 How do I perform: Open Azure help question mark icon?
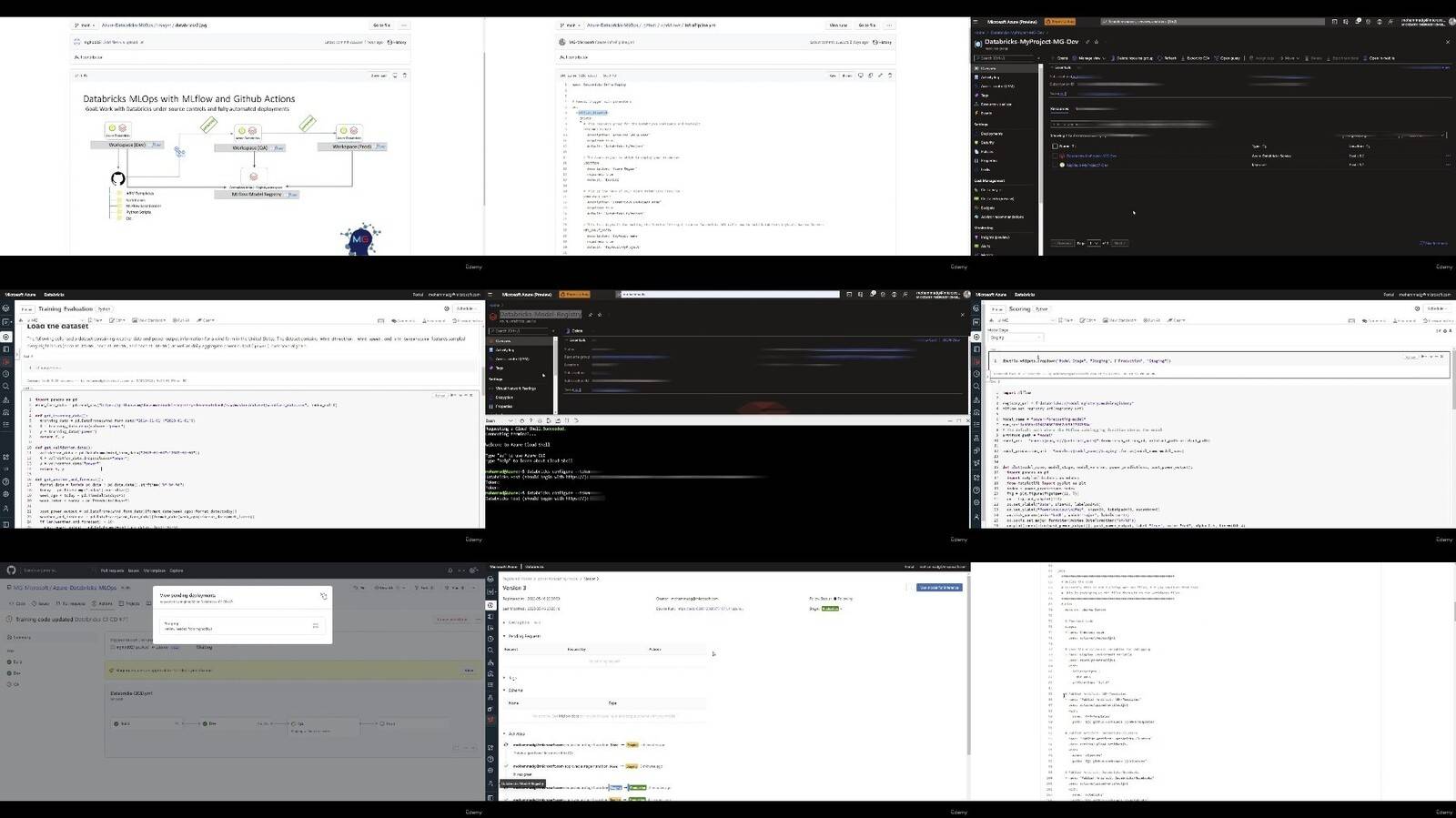click(x=1379, y=21)
